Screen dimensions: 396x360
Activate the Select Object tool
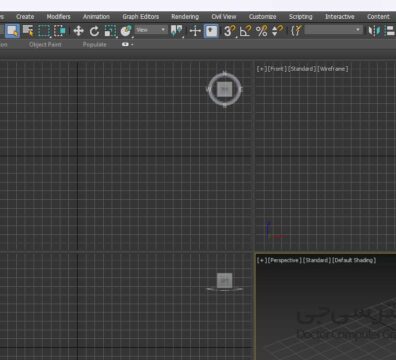coord(12,31)
